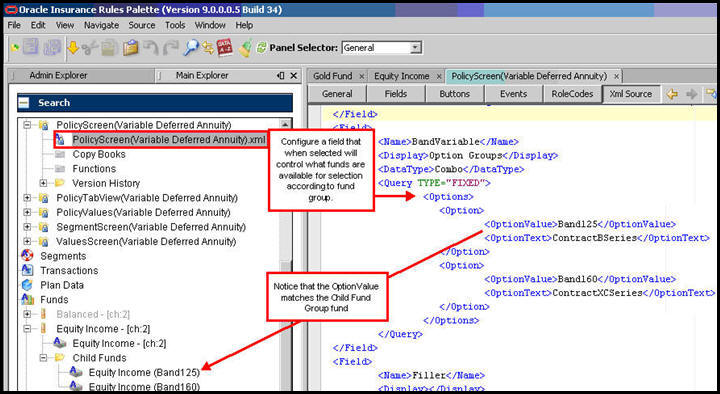Open the Source menu
720x394 pixels.
pyautogui.click(x=142, y=25)
